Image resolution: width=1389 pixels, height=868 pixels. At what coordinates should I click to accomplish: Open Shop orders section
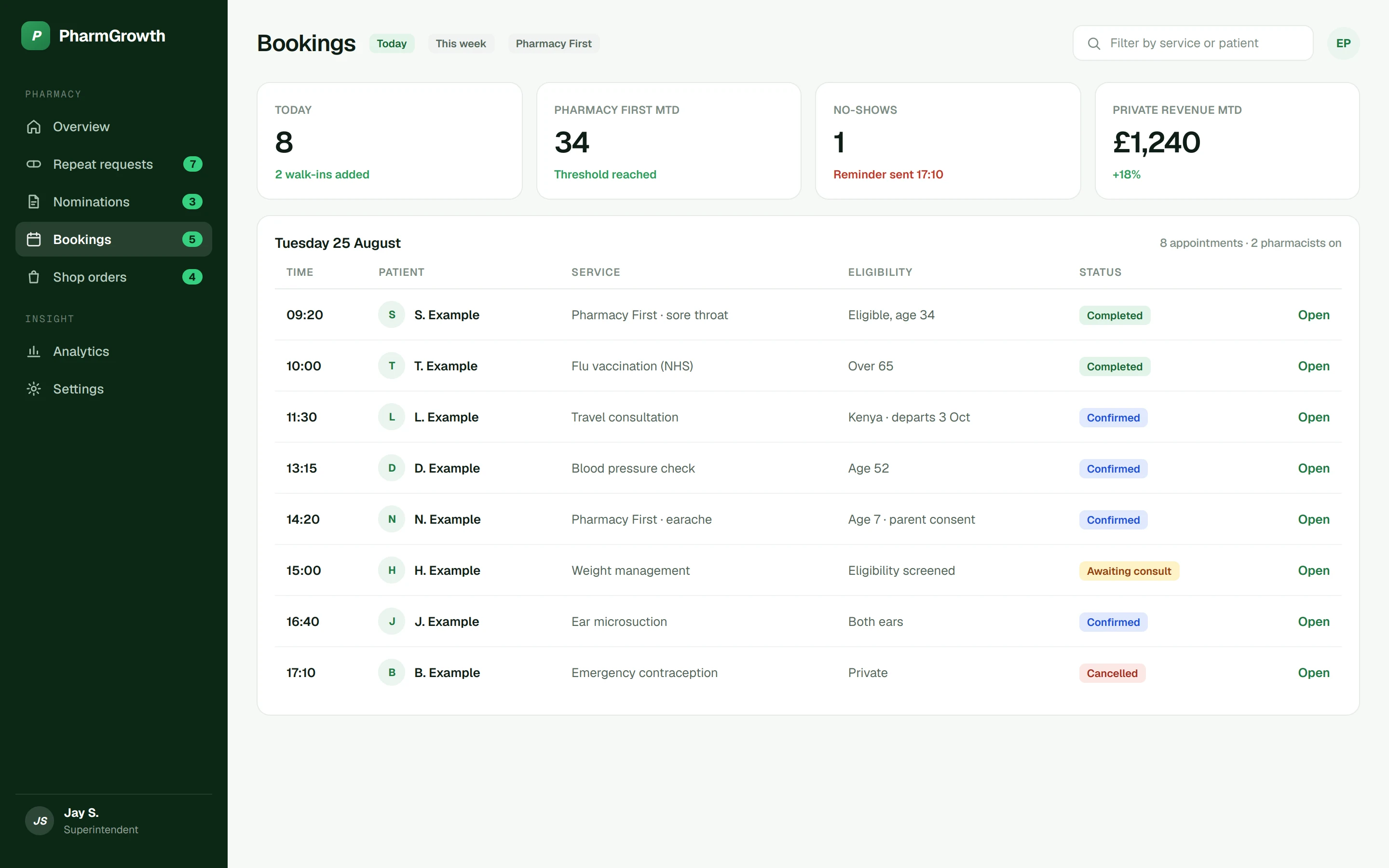click(114, 277)
